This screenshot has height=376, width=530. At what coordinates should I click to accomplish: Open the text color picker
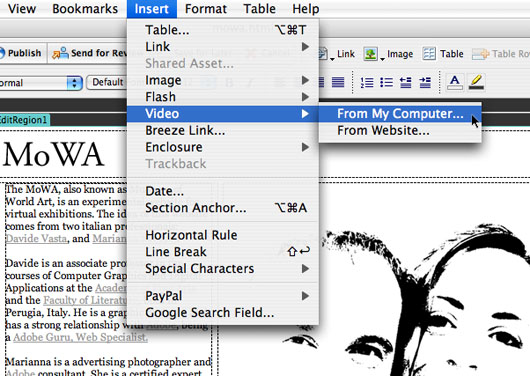coord(455,82)
